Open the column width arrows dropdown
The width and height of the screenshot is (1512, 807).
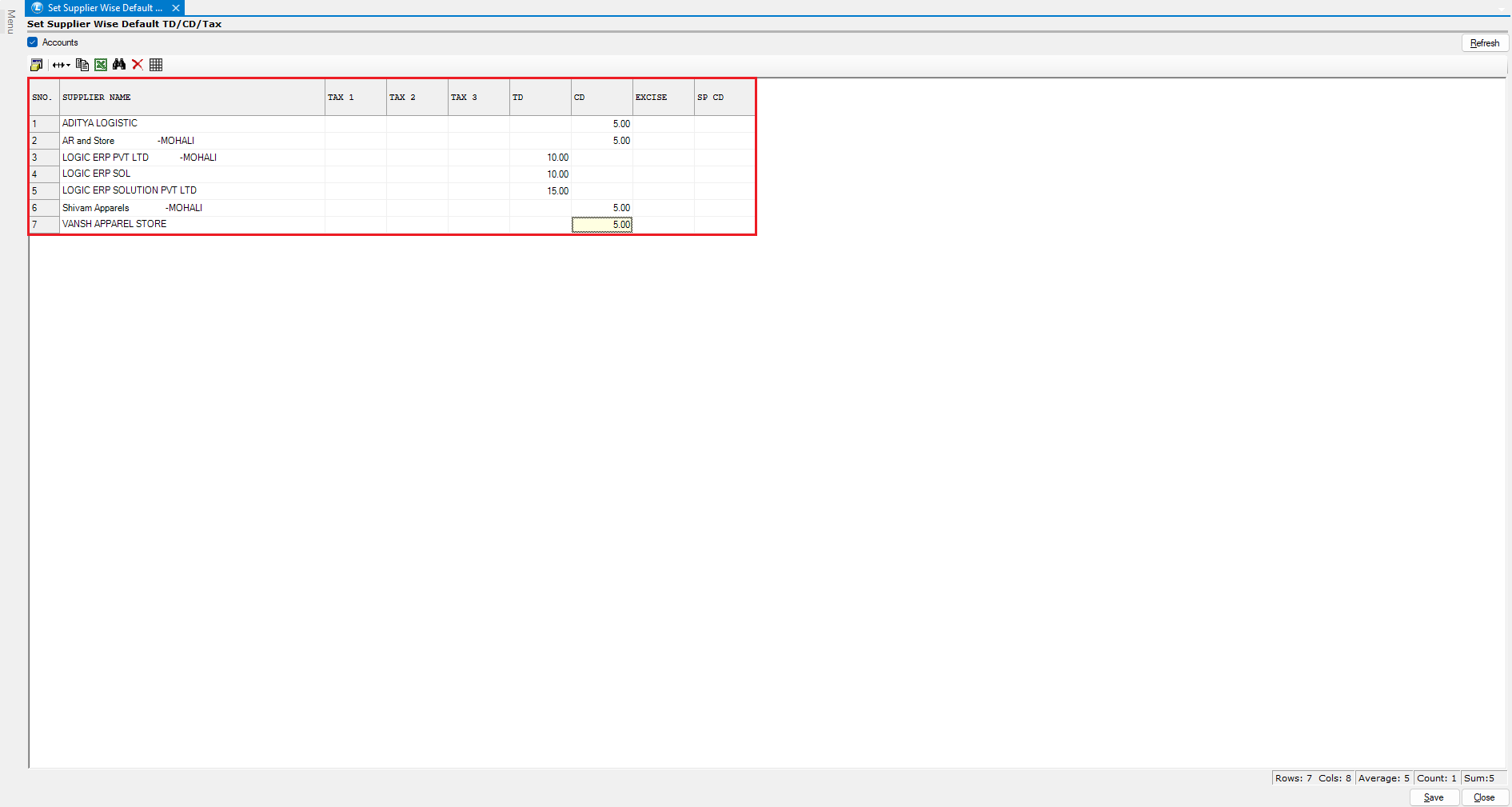[62, 65]
